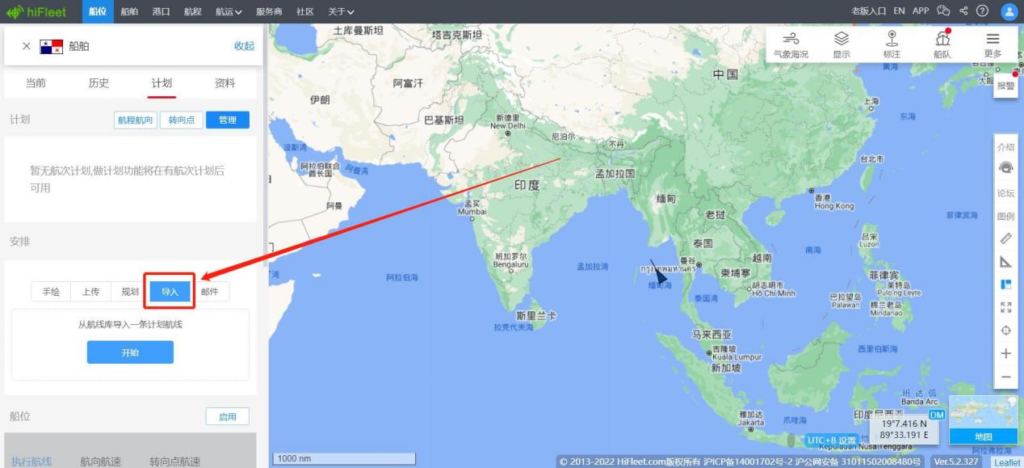Screen dimensions: 1024x468
Task: Select the 标注 marker tool
Action: point(891,44)
